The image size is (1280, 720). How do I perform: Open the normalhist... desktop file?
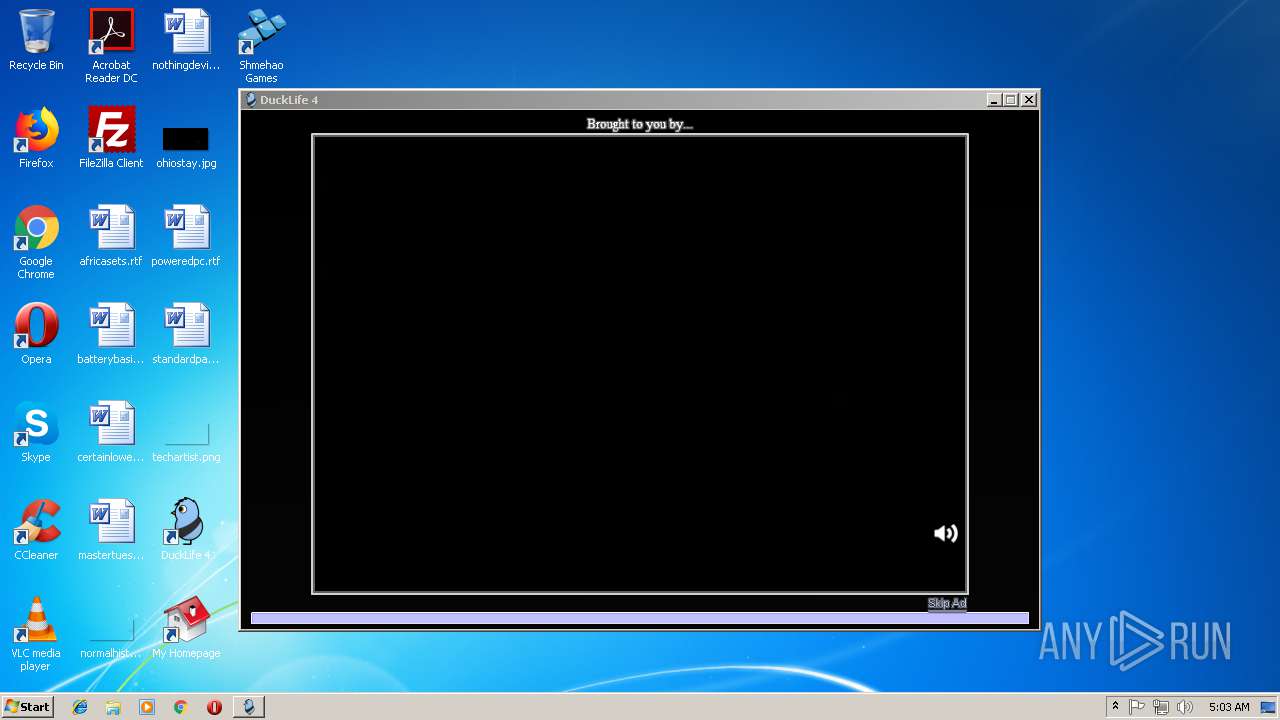click(111, 640)
